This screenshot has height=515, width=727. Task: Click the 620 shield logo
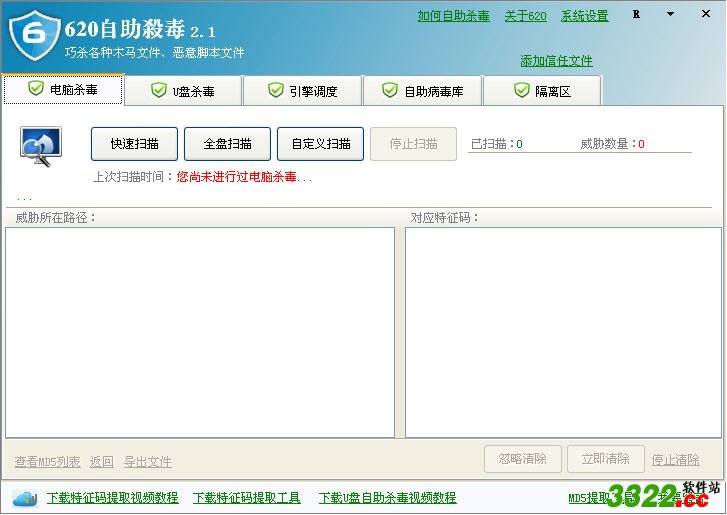click(x=35, y=35)
